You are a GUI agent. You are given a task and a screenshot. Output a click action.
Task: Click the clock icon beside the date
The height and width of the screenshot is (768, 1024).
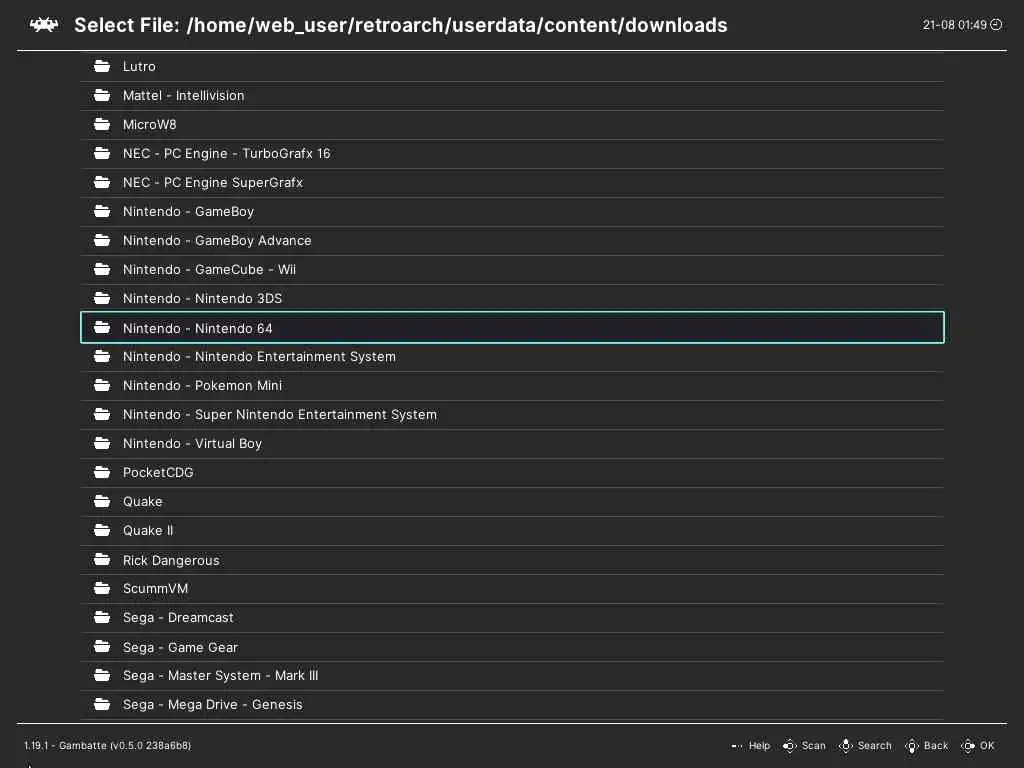(996, 25)
